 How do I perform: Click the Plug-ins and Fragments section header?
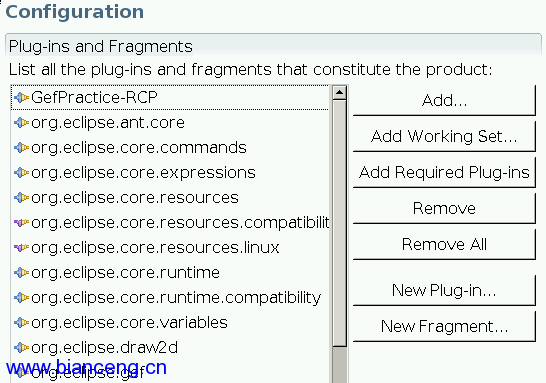101,47
